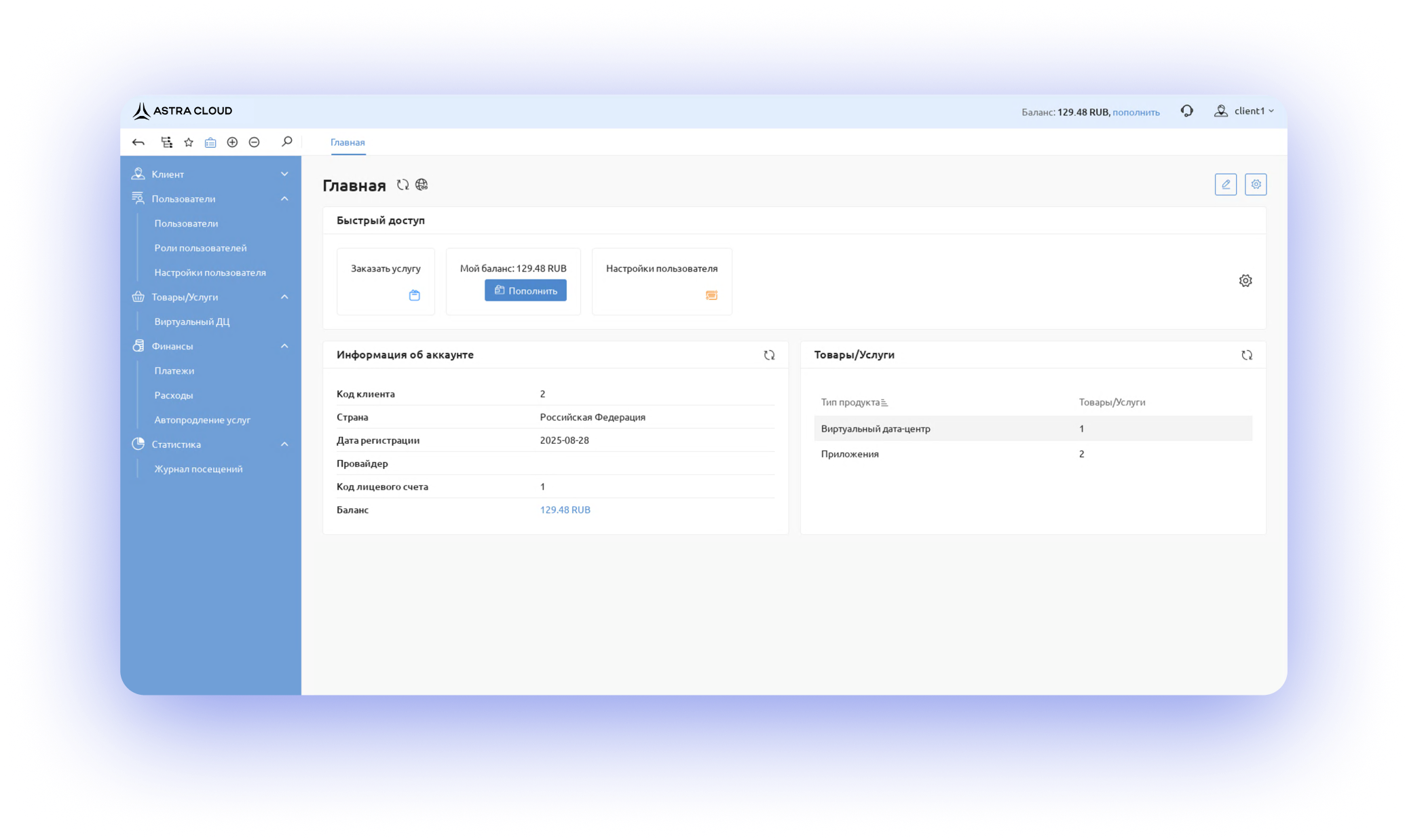Refresh the Главная page using title icon
This screenshot has height=840, width=1407.
point(402,185)
